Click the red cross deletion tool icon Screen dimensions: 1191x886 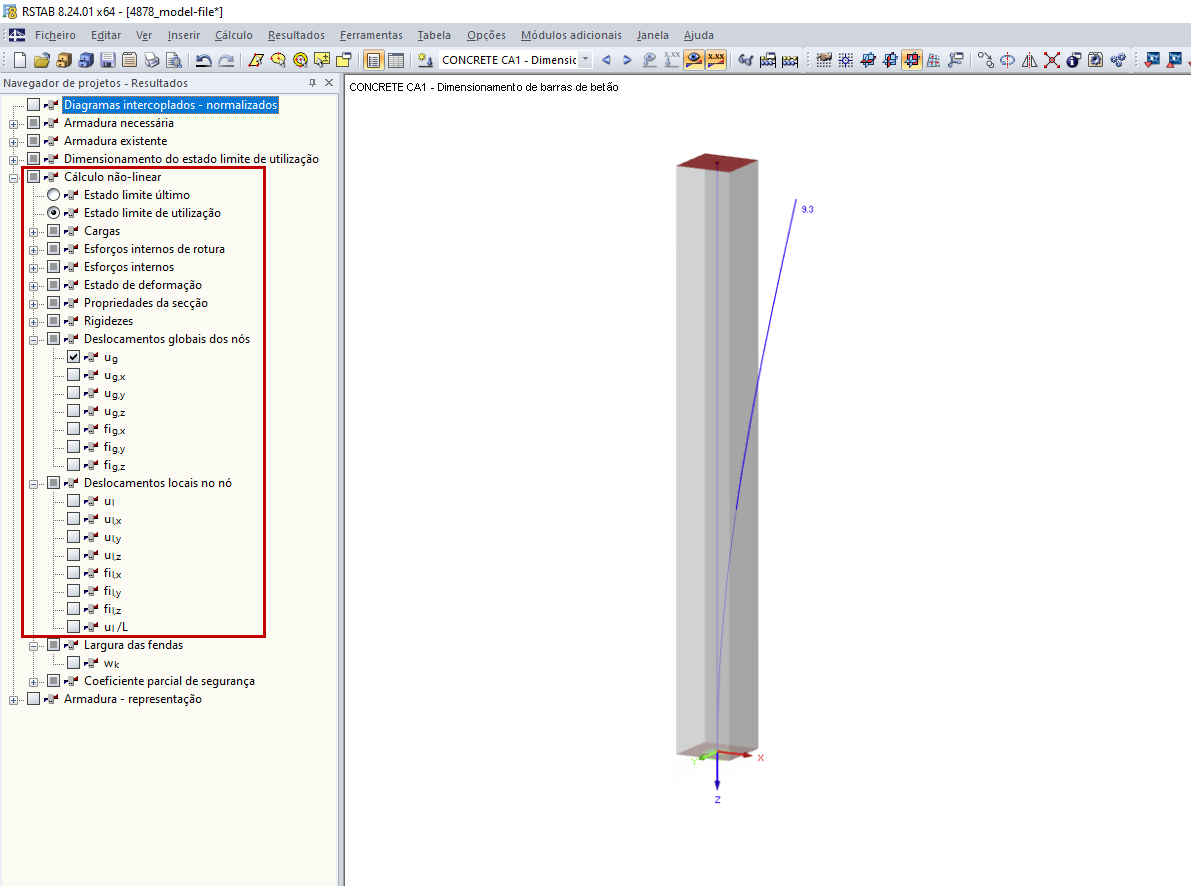1051,60
